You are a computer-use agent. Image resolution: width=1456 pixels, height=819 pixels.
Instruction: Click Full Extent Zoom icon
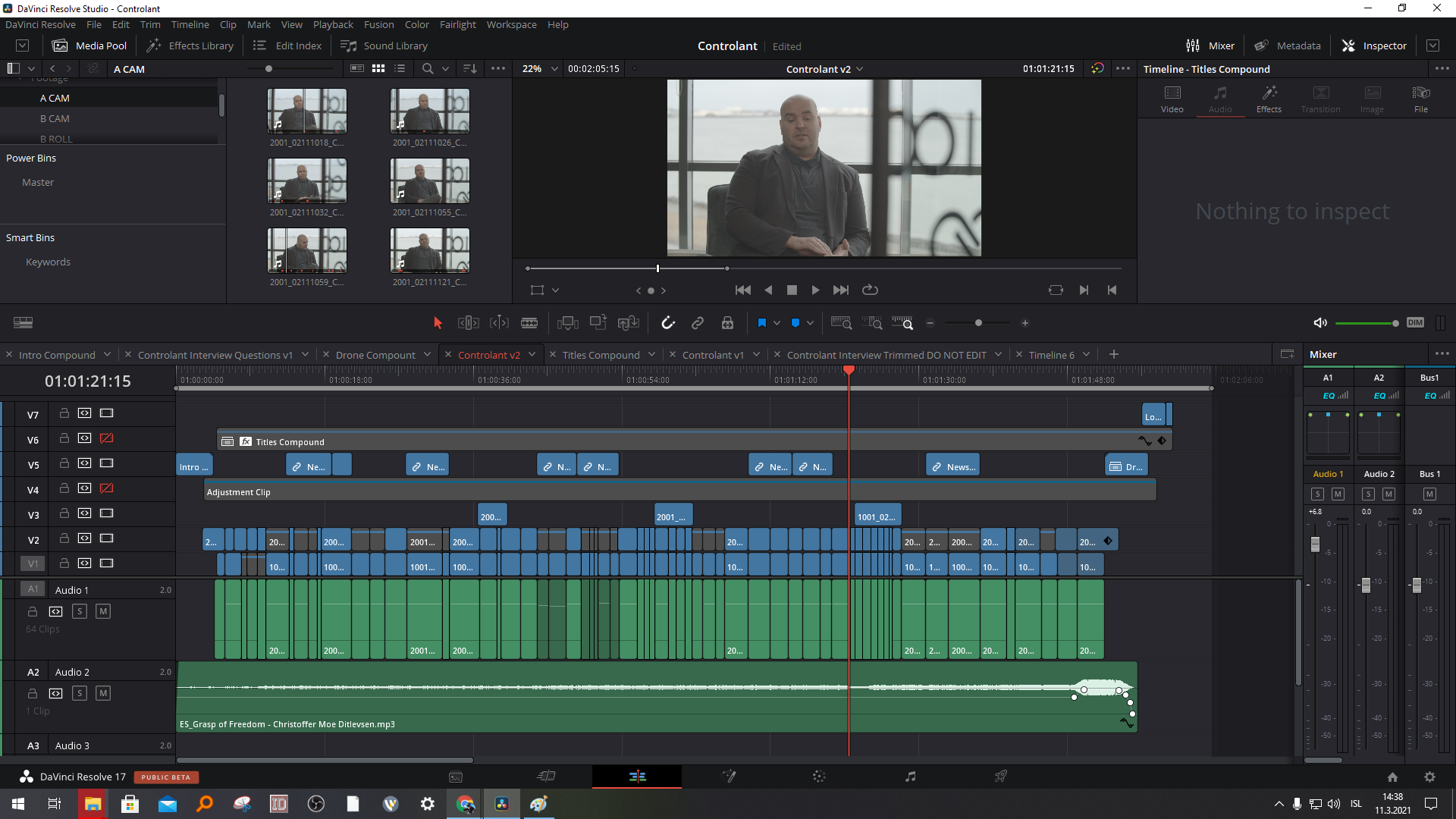pyautogui.click(x=841, y=323)
